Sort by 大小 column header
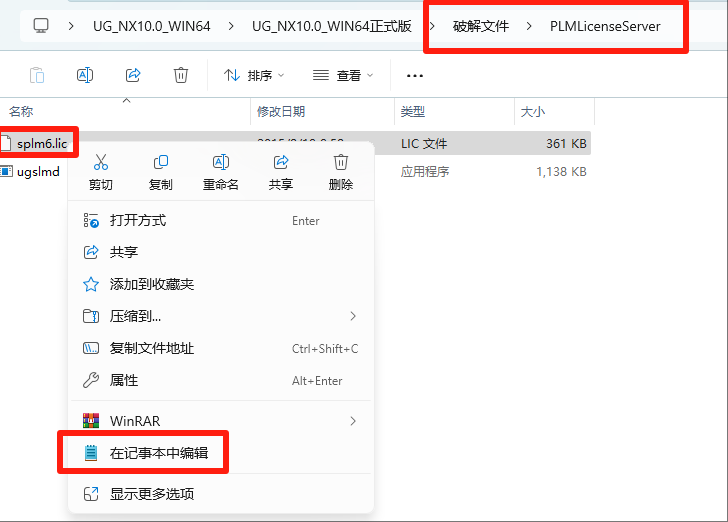 pos(533,111)
